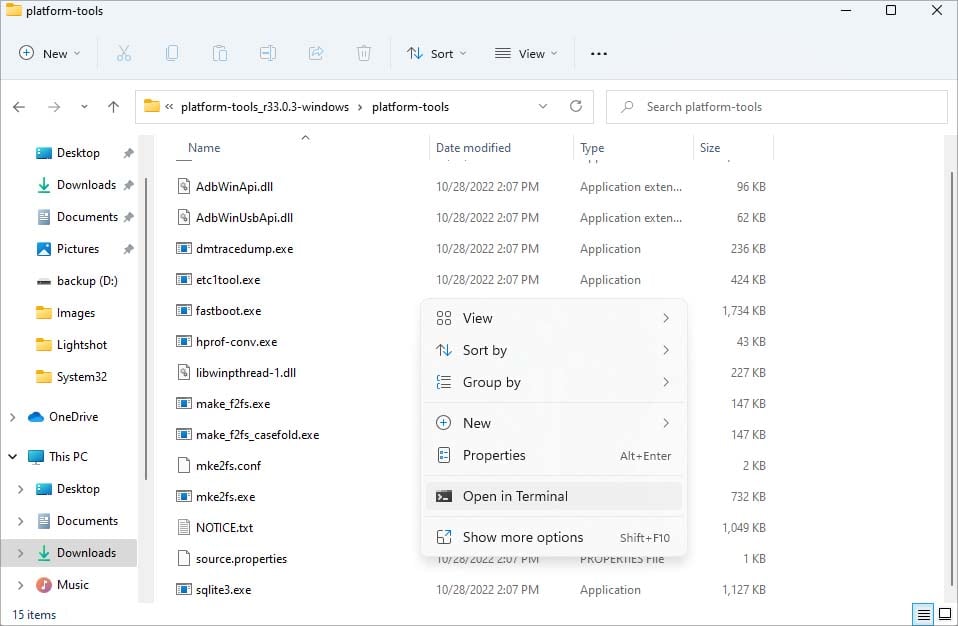Switch to large thumbnails view icon
Viewport: 958px width, 626px height.
(x=945, y=614)
